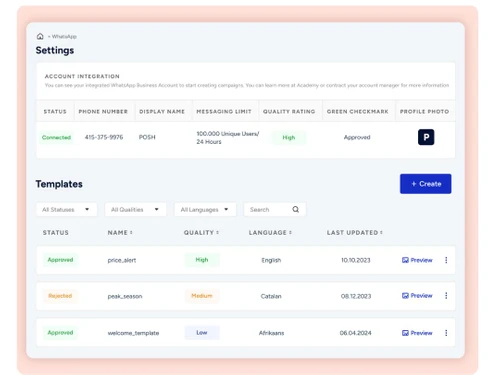Open more options for price_alert row
The image size is (500, 375).
pos(446,260)
